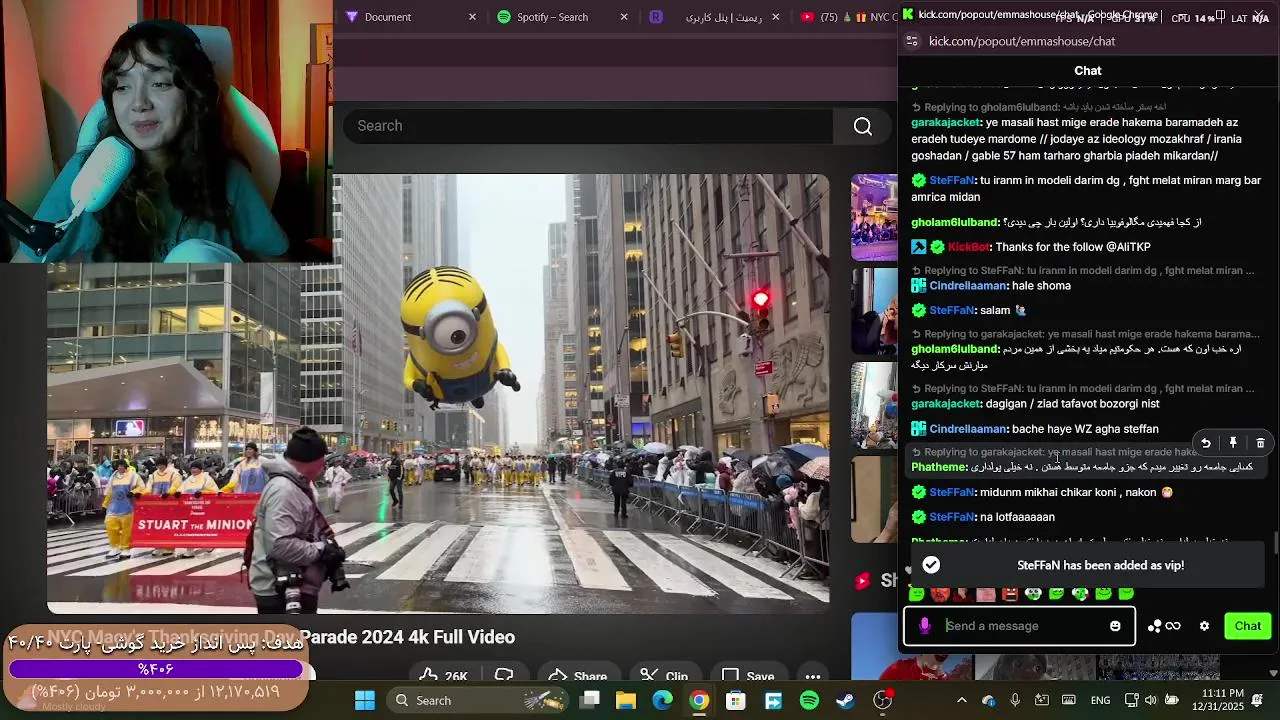Open the Windows Start menu
Viewport: 1280px width, 720px height.
(365, 700)
